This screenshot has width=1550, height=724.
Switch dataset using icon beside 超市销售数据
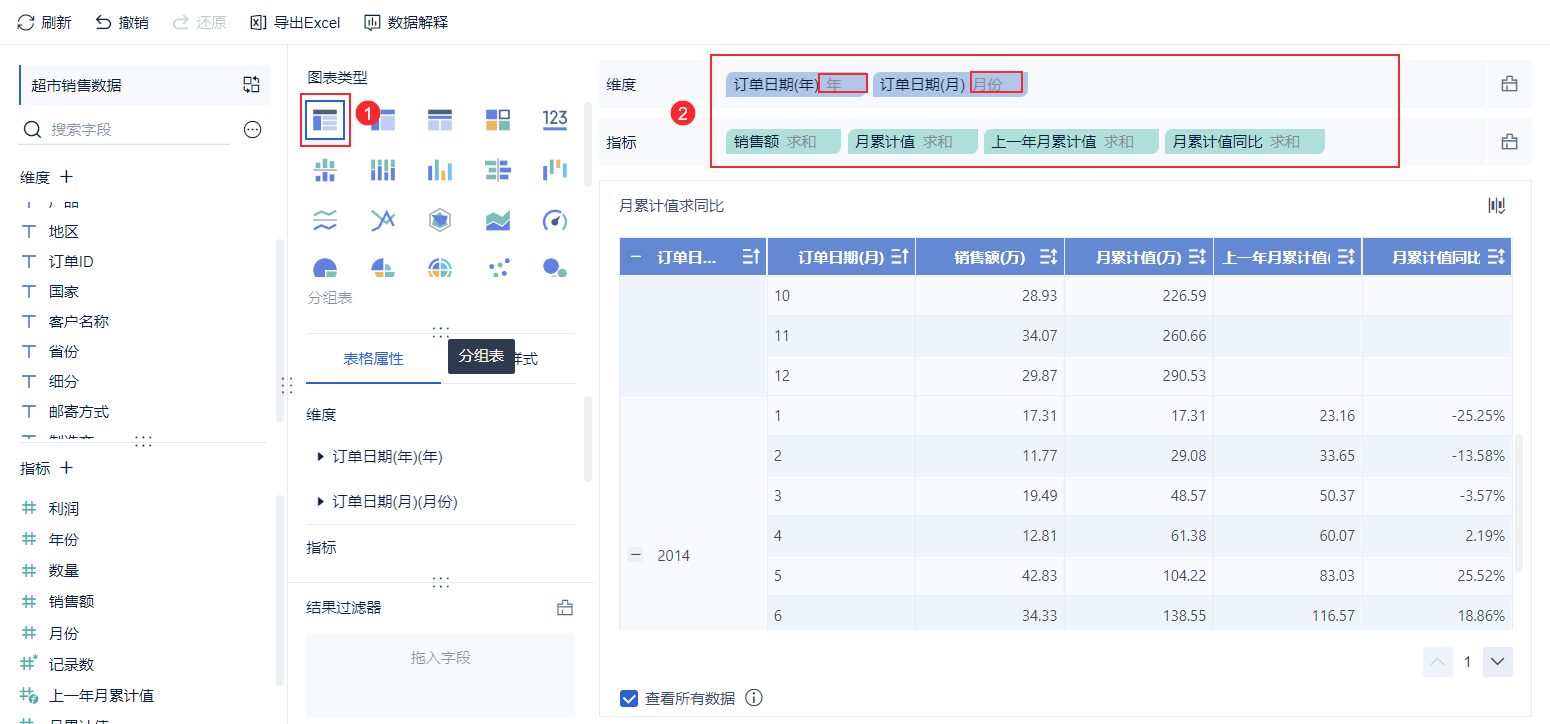pos(251,85)
